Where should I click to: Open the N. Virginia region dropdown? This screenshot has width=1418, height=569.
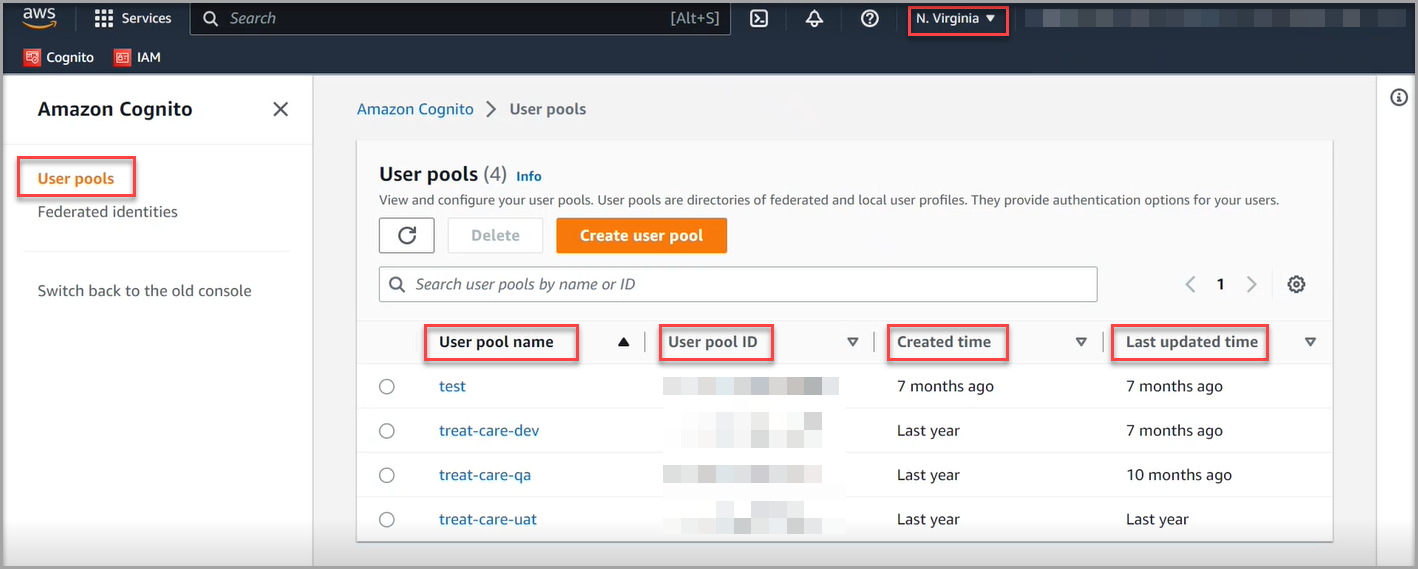[x=957, y=18]
